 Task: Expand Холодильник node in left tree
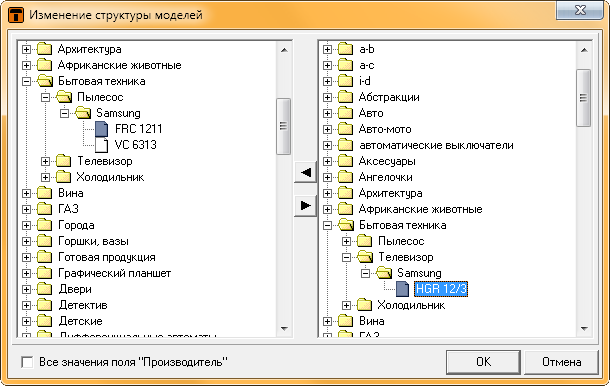click(45, 177)
